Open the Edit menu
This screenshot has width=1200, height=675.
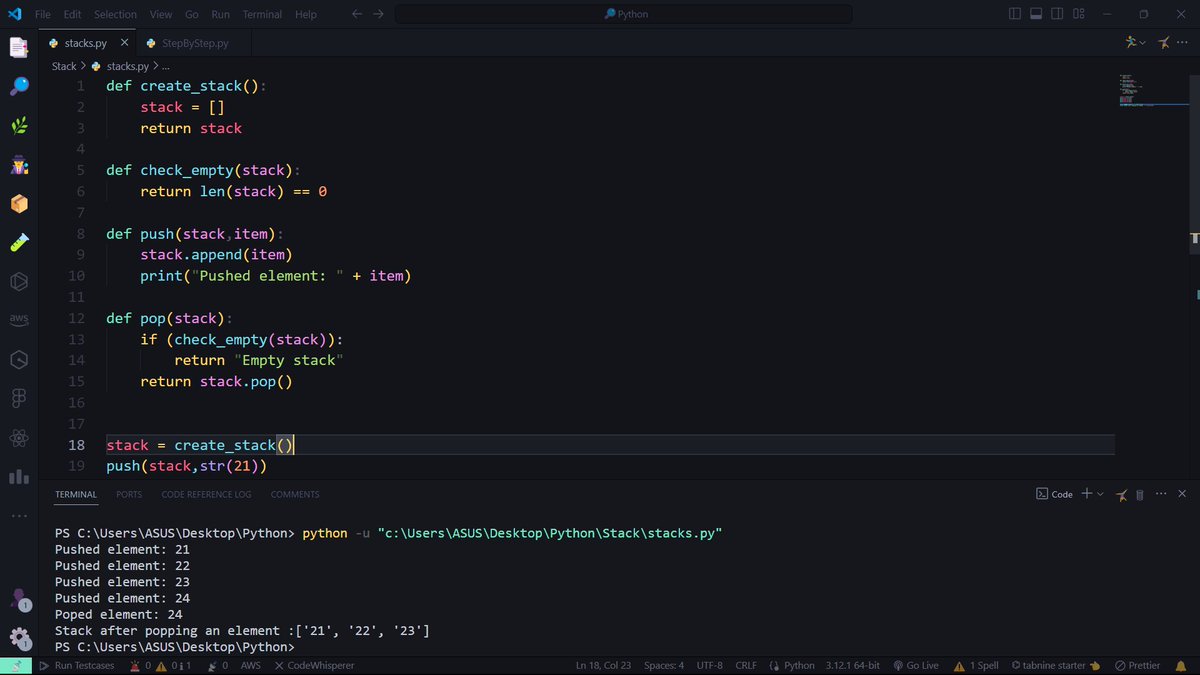73,14
